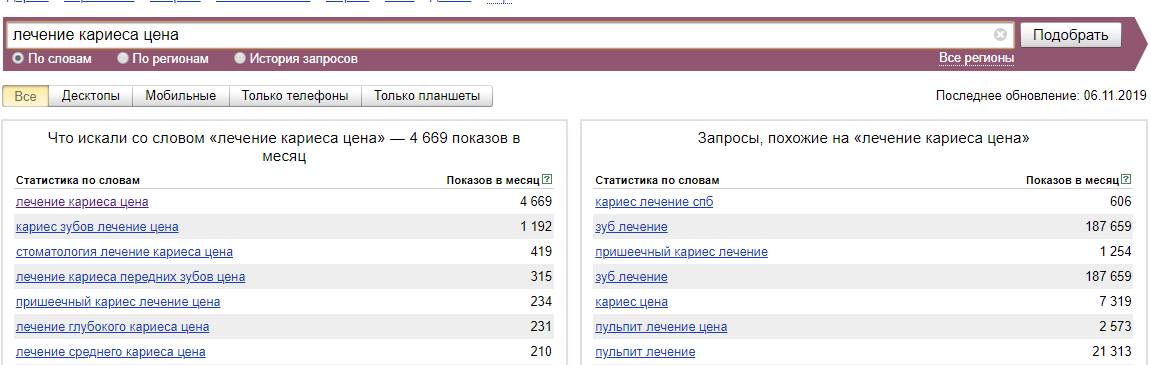Click the value '21 313' impressions

click(x=1113, y=351)
